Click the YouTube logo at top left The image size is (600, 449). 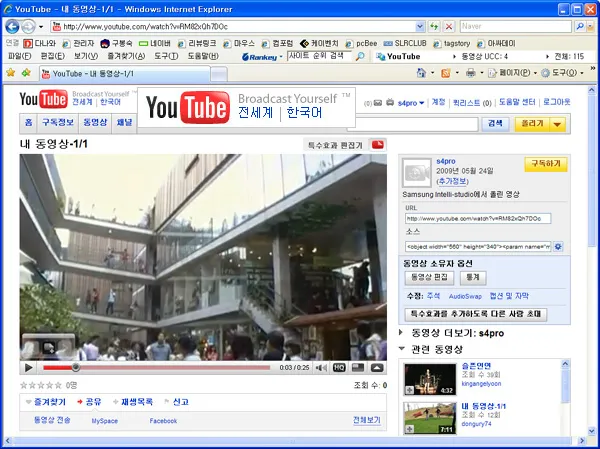(x=43, y=98)
